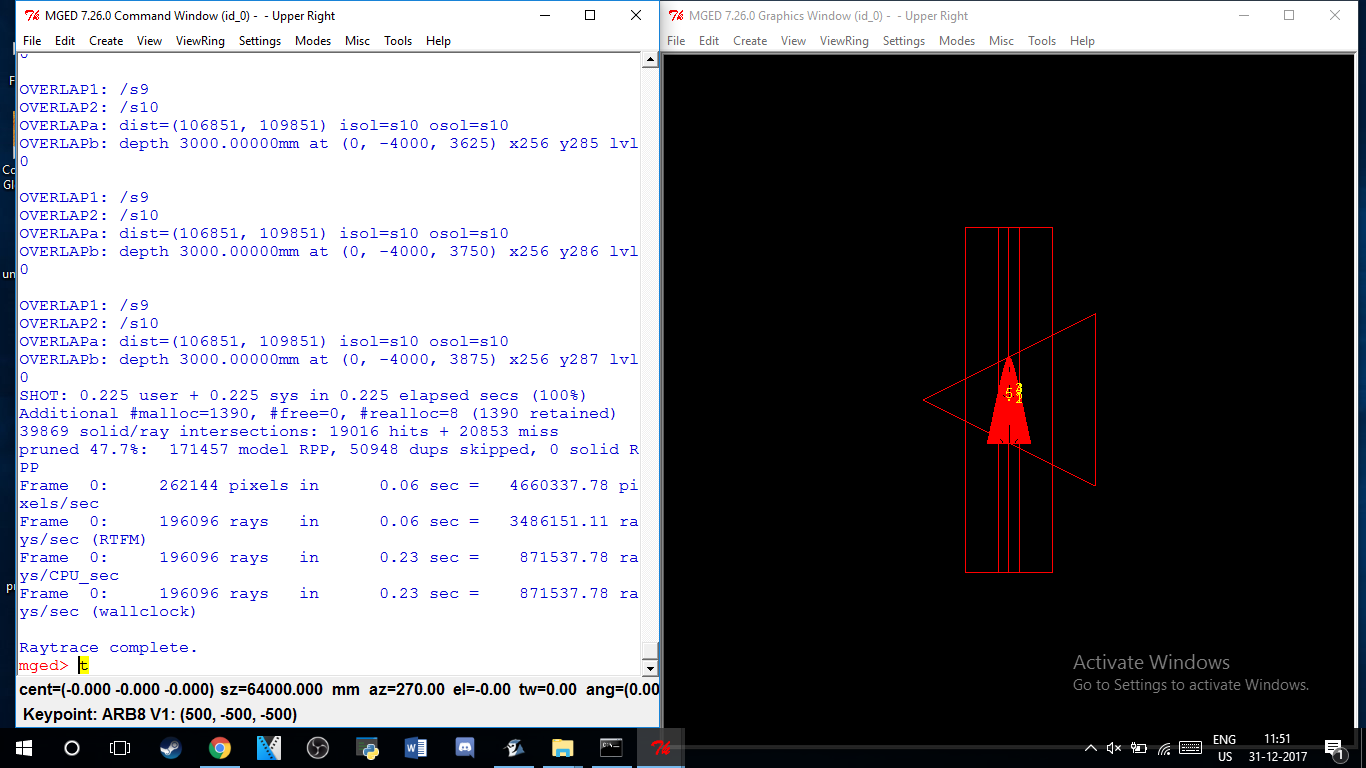Screen dimensions: 1366x768
Task: Open View menu in Command Window
Action: coord(150,41)
